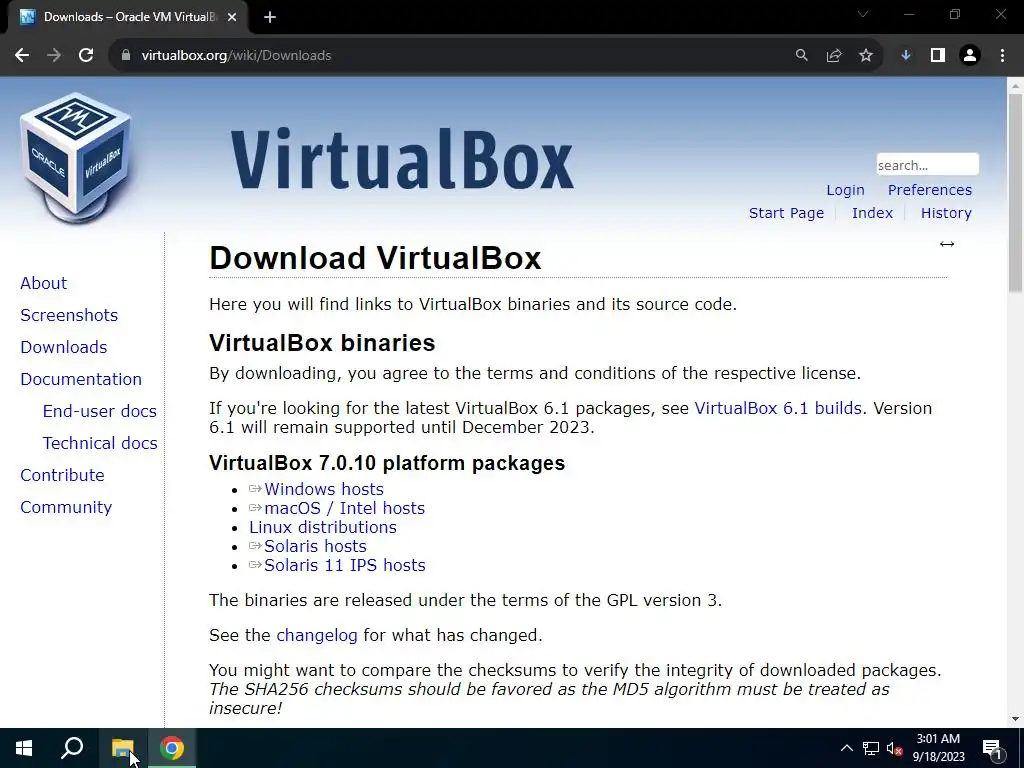
Task: Click the page vertical scrollbar thumb
Action: pos(1015,193)
